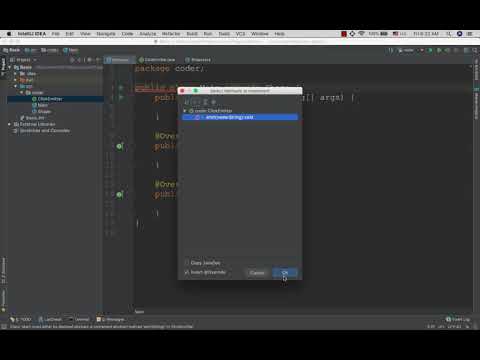Screen dimensions: 480x360
Task: Open the Navigate menu
Action: click(x=106, y=34)
